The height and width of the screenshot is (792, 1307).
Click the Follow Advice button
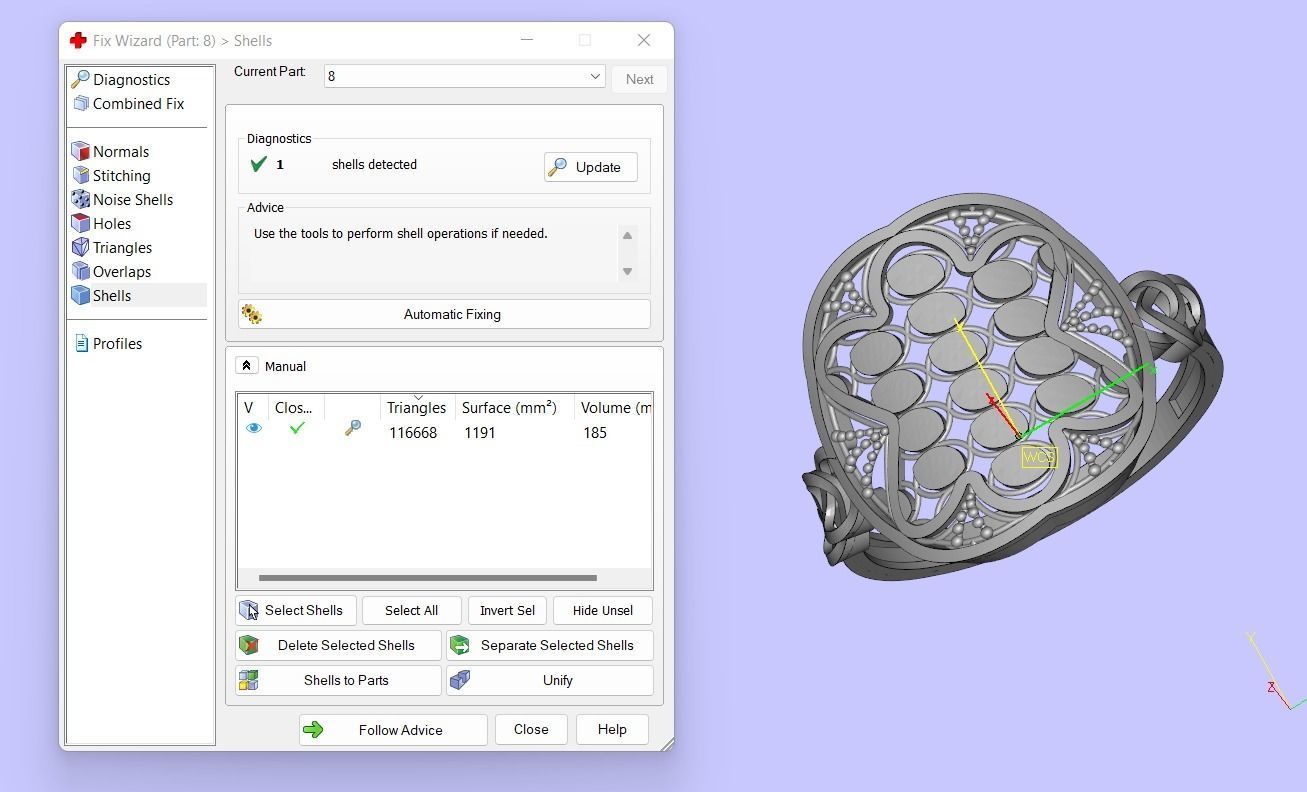click(393, 730)
